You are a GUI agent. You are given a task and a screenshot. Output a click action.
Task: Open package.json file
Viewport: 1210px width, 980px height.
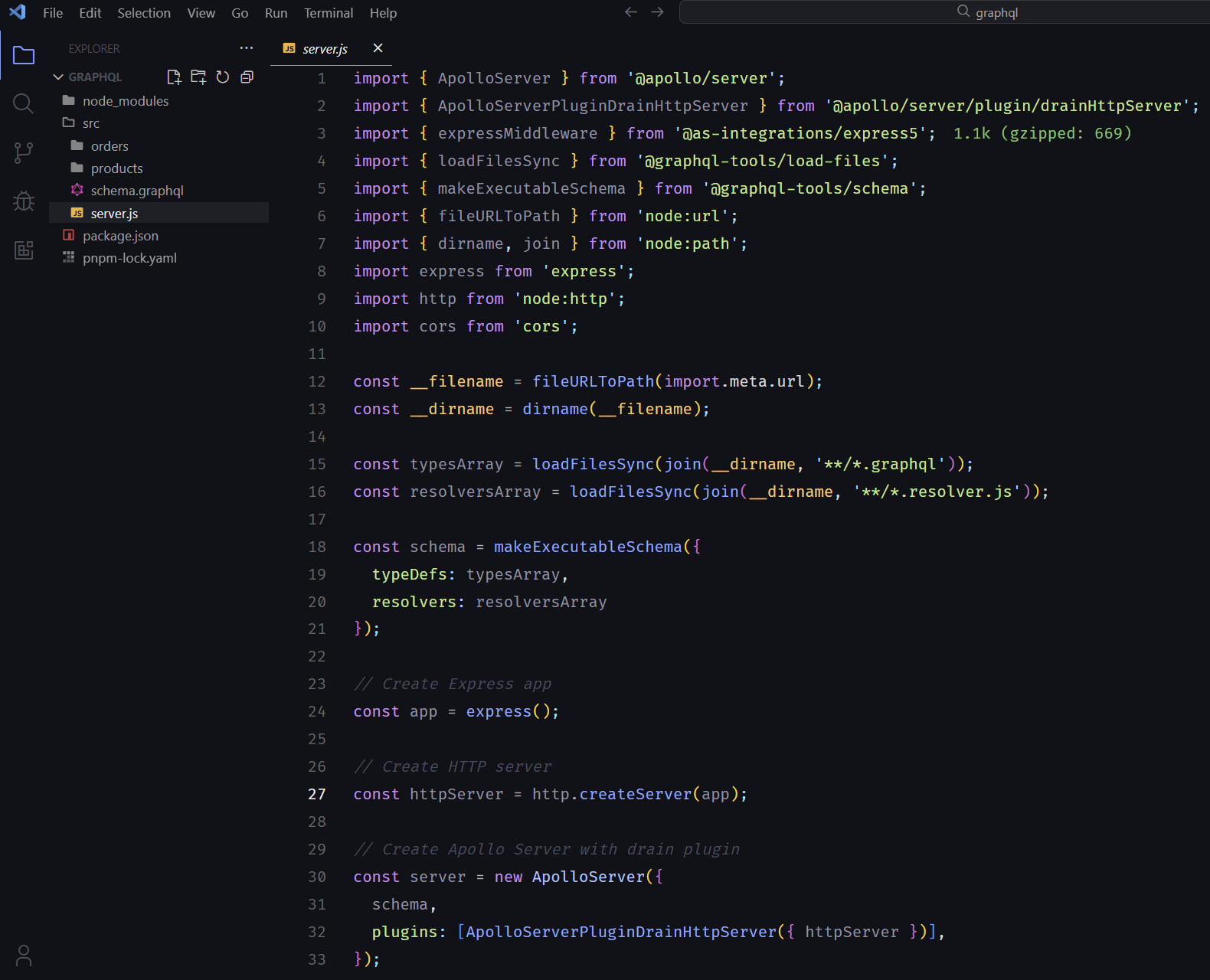coord(159,236)
